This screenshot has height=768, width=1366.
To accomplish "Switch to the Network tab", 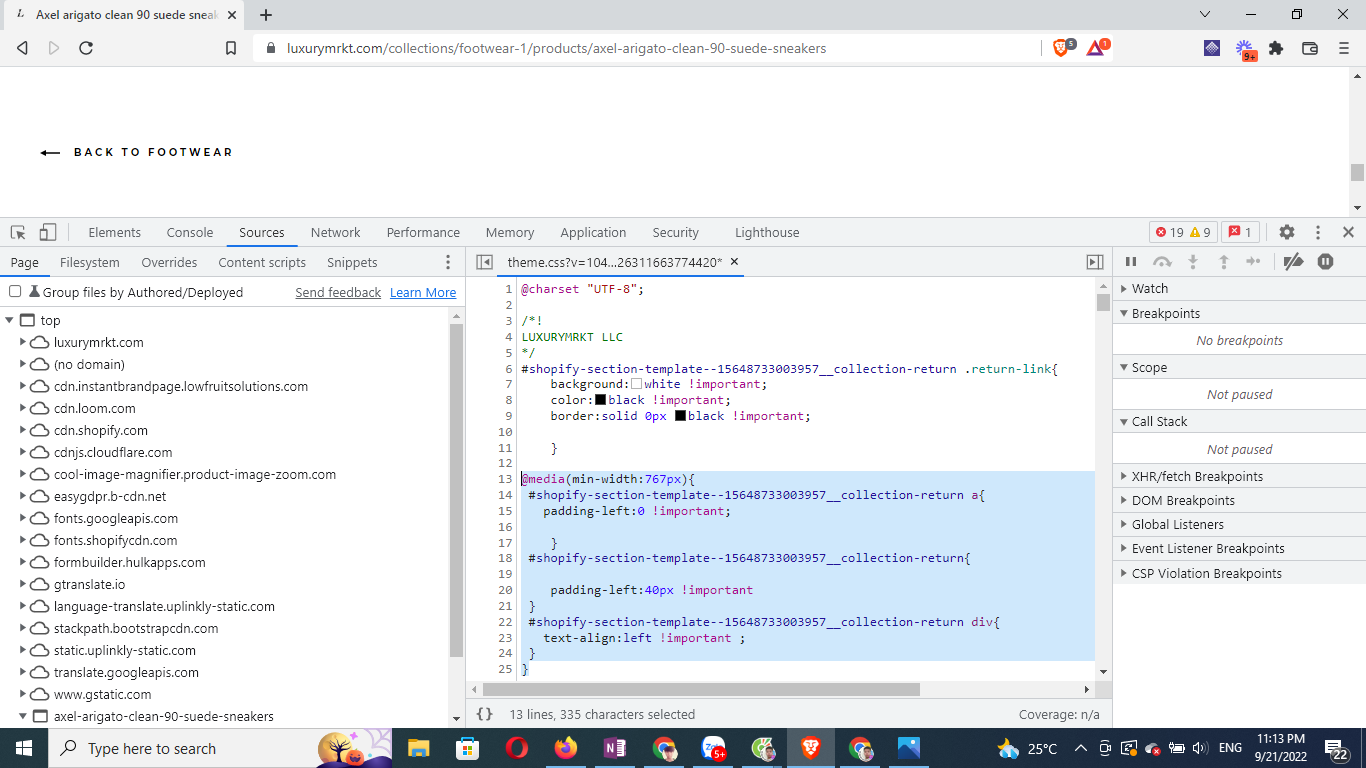I will (x=335, y=232).
